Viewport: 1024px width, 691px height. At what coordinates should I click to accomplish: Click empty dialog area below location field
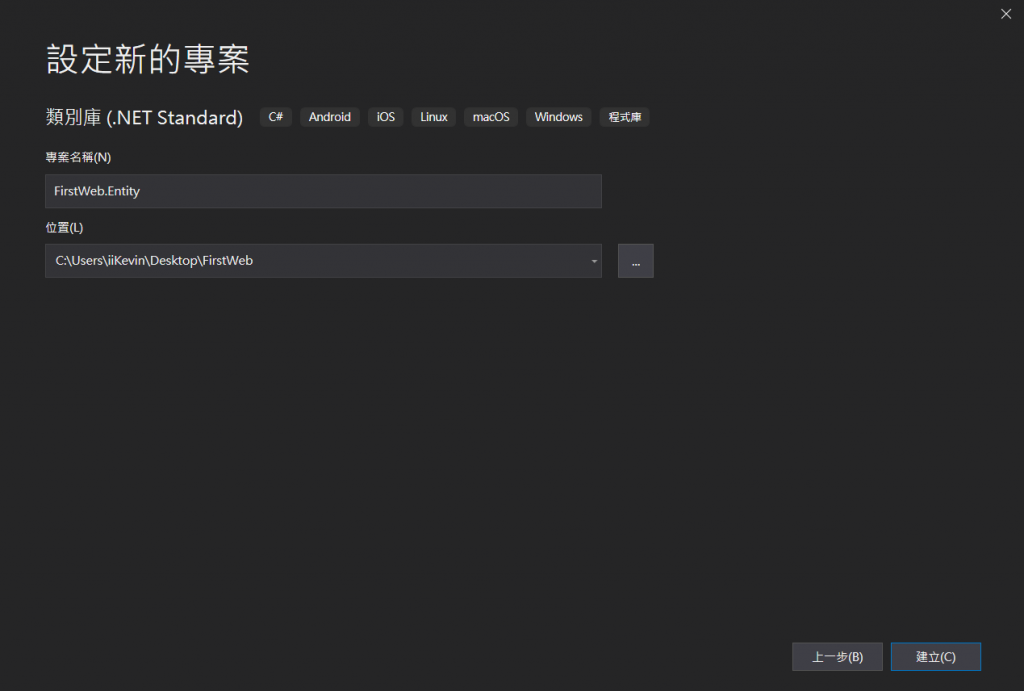click(400, 450)
